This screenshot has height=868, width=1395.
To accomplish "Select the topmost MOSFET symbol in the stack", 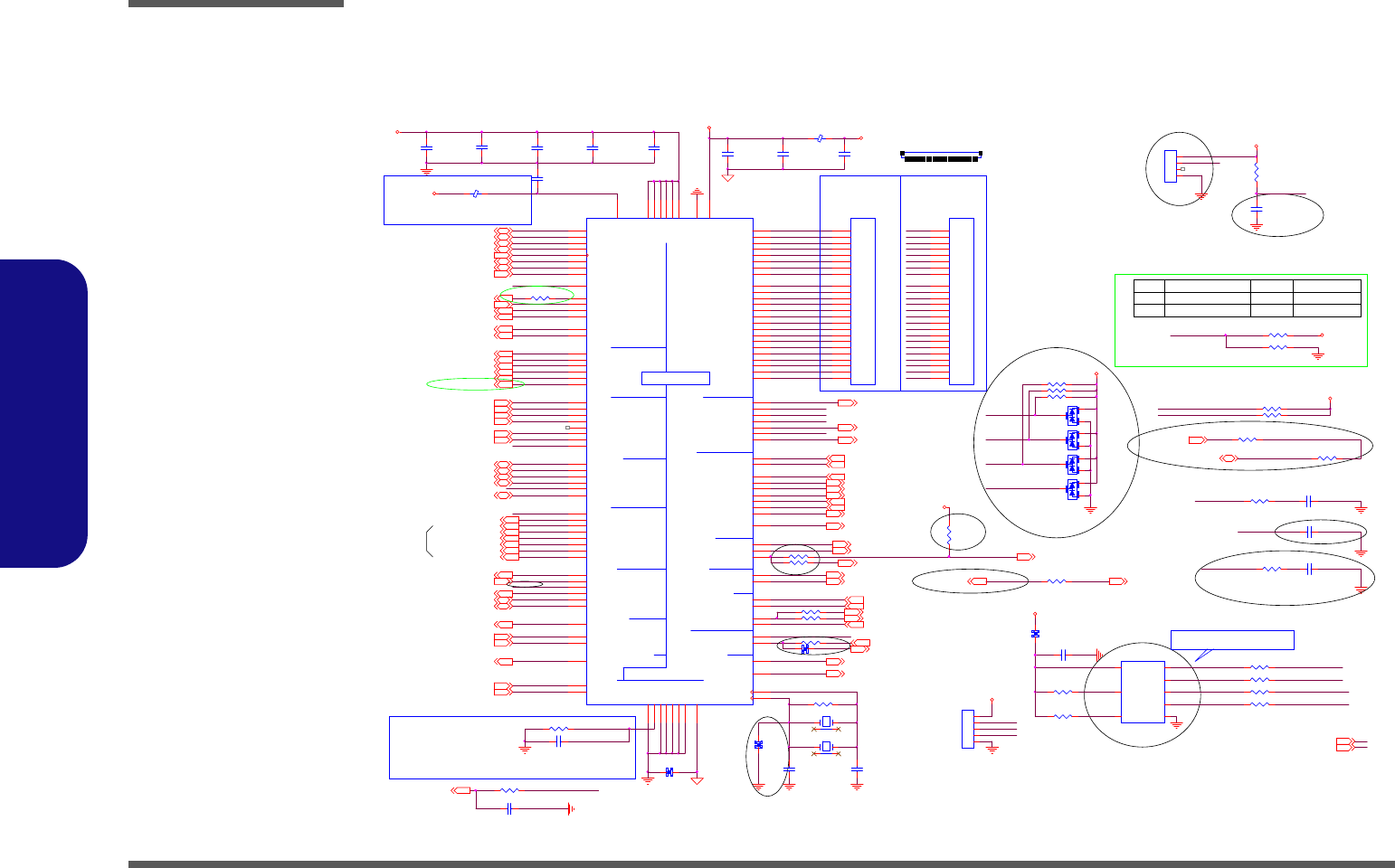I will coord(1073,416).
